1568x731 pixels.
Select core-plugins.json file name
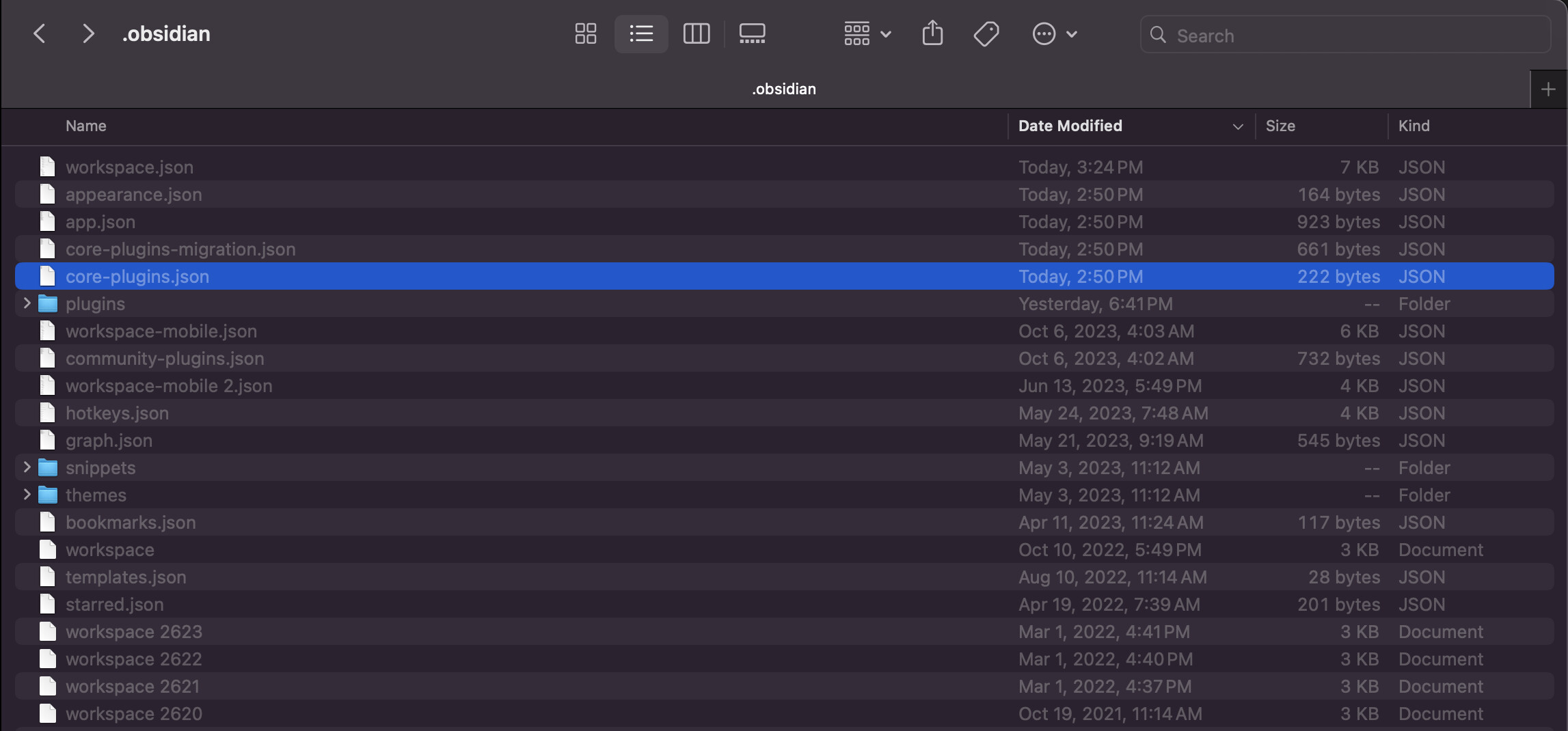[137, 277]
